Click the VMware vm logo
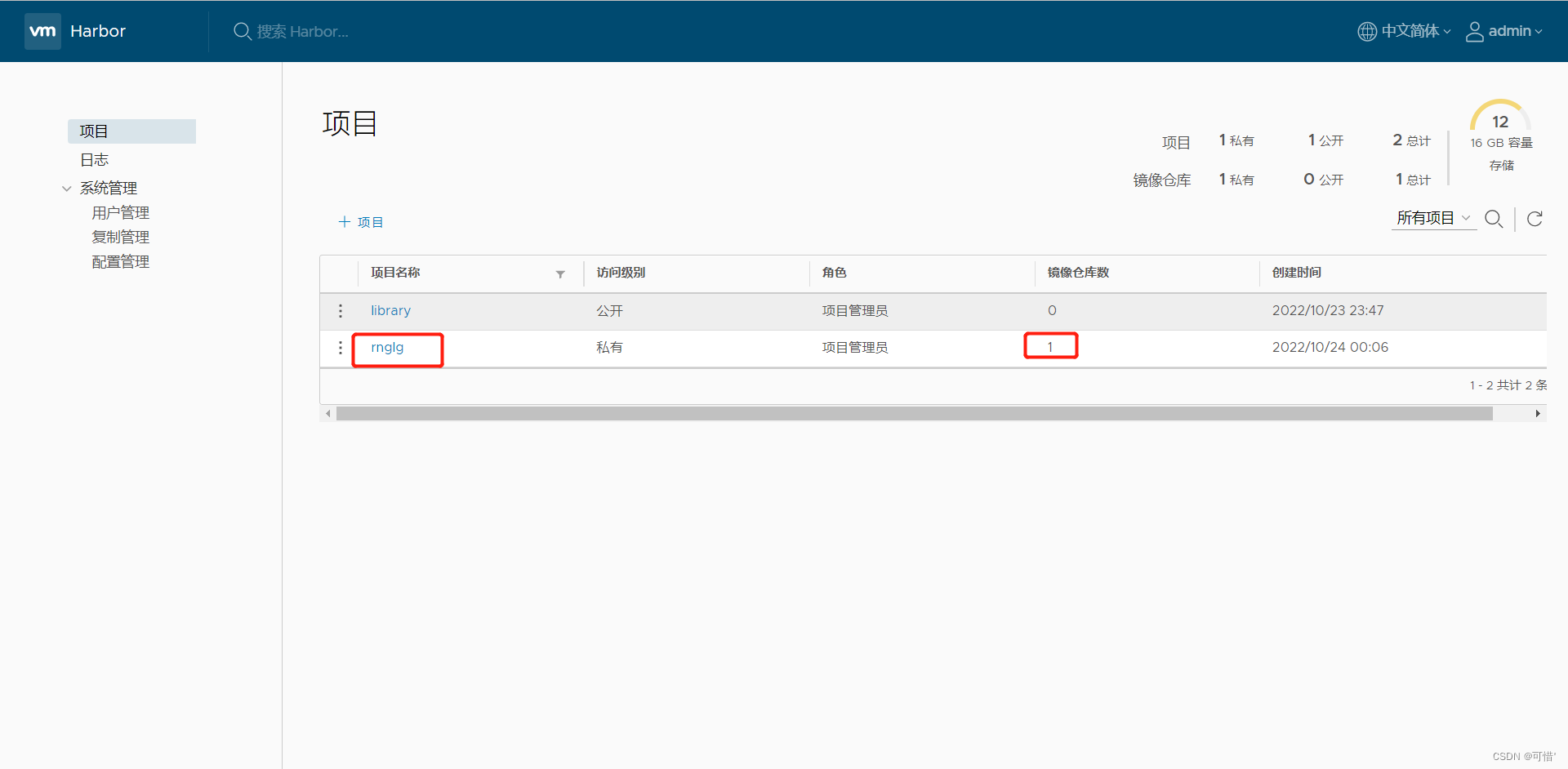Screen dimensions: 1568x769 [x=42, y=31]
